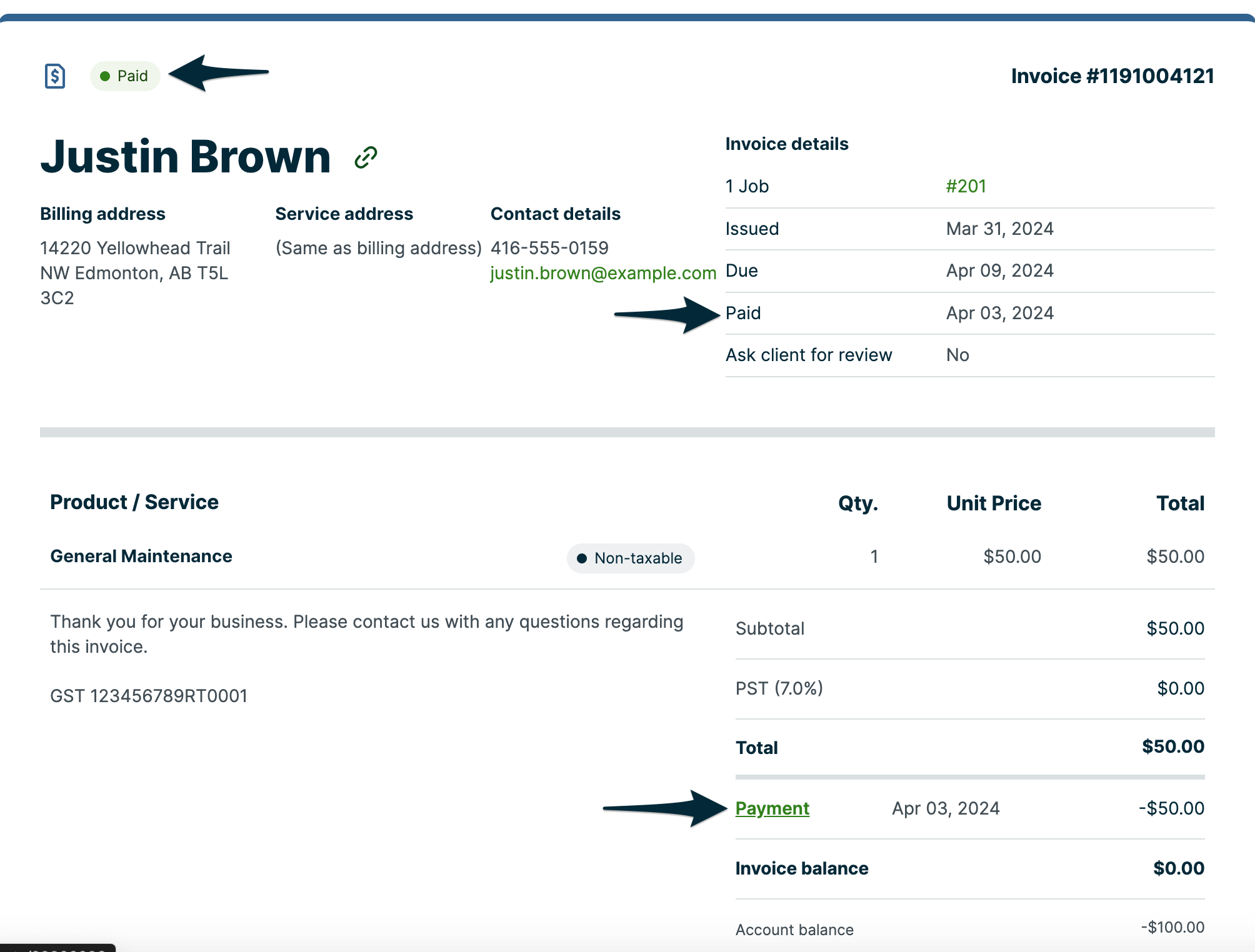Click the Justin Brown client name heading
The height and width of the screenshot is (952, 1255).
(186, 157)
